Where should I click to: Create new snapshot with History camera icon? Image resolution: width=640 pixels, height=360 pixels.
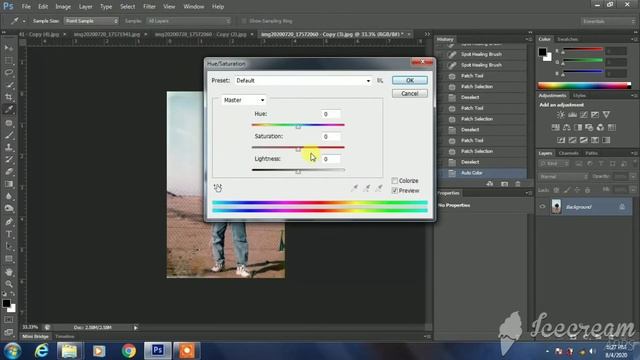pyautogui.click(x=504, y=184)
